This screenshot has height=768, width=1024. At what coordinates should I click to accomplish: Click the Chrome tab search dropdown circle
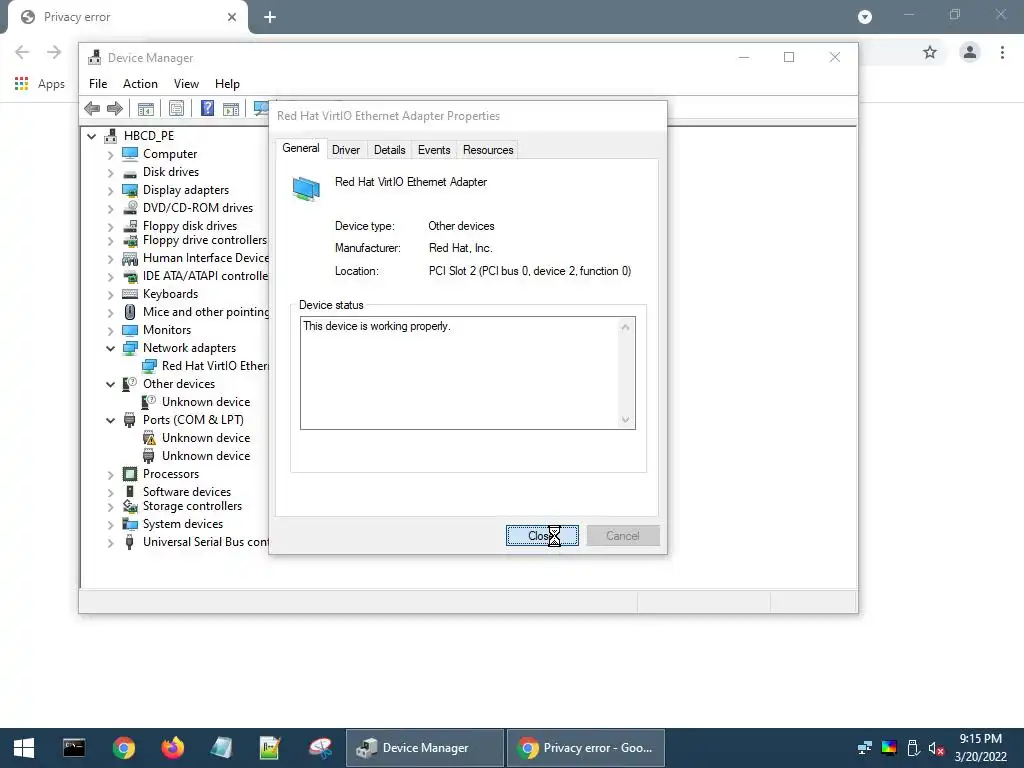[865, 17]
